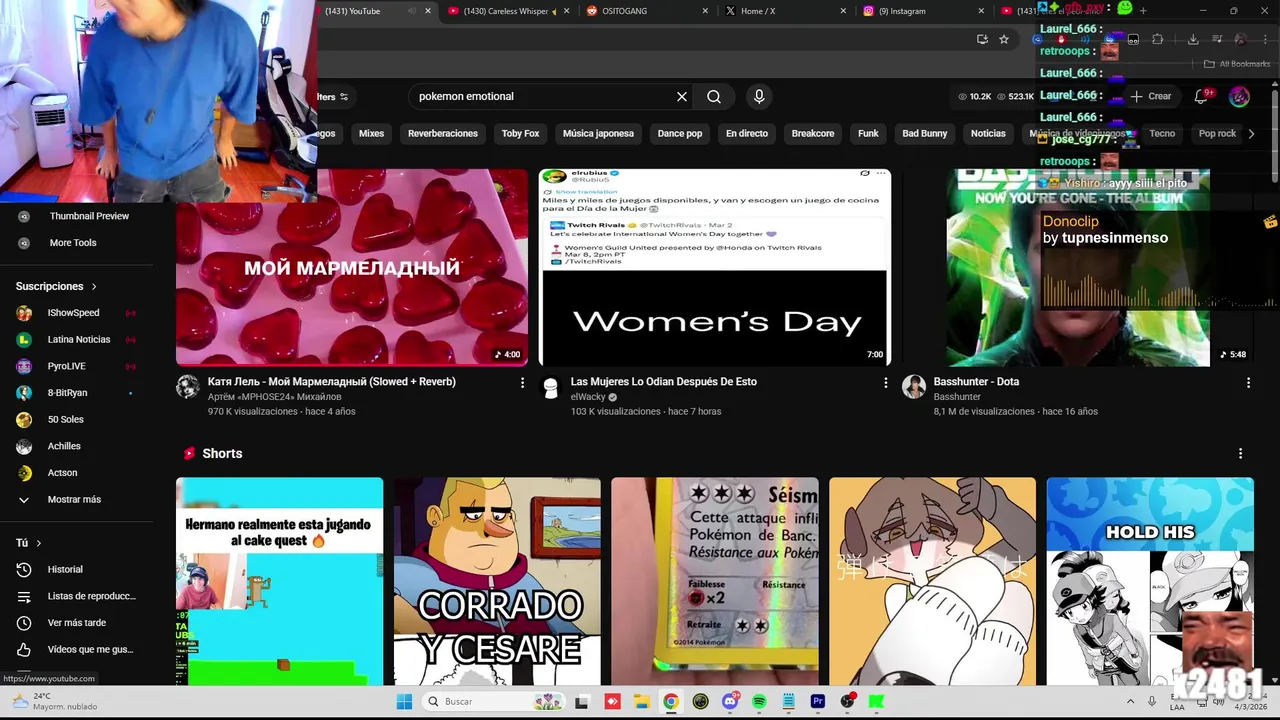Select the Toby Fox chip
The height and width of the screenshot is (720, 1280).
click(x=520, y=133)
